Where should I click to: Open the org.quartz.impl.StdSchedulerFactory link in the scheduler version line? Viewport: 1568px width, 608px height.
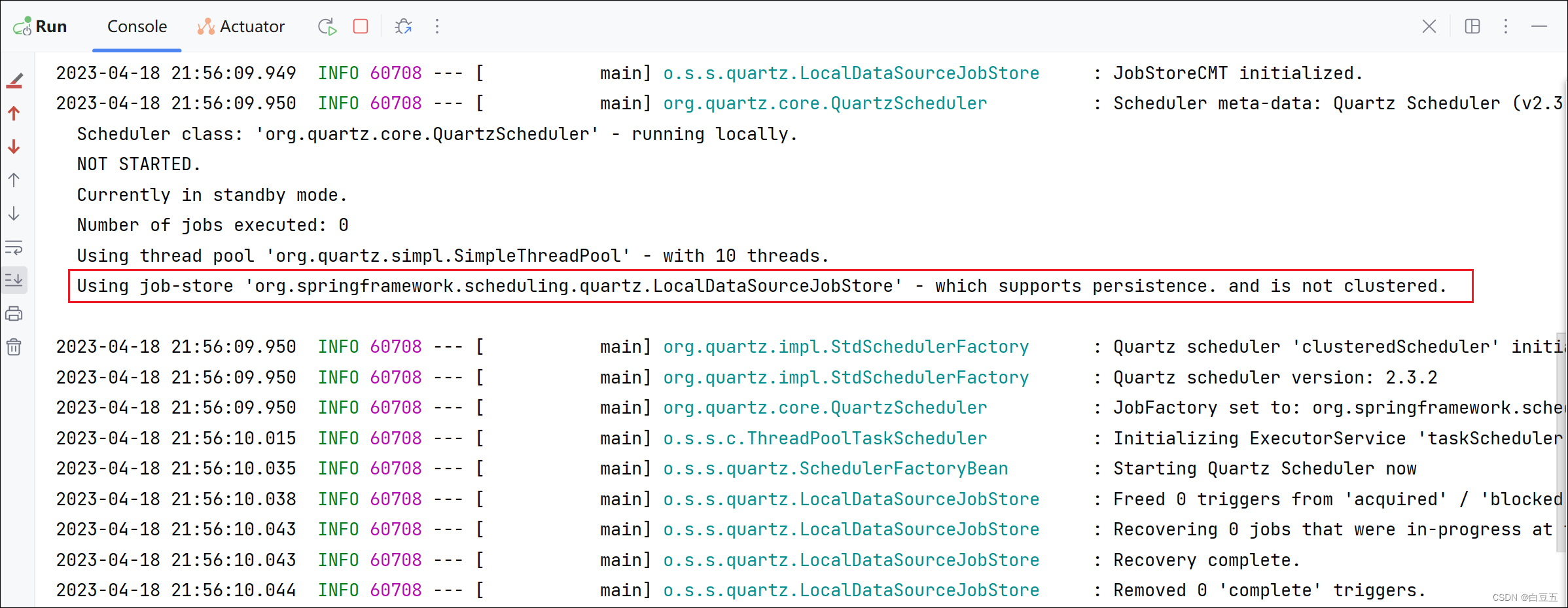[846, 378]
